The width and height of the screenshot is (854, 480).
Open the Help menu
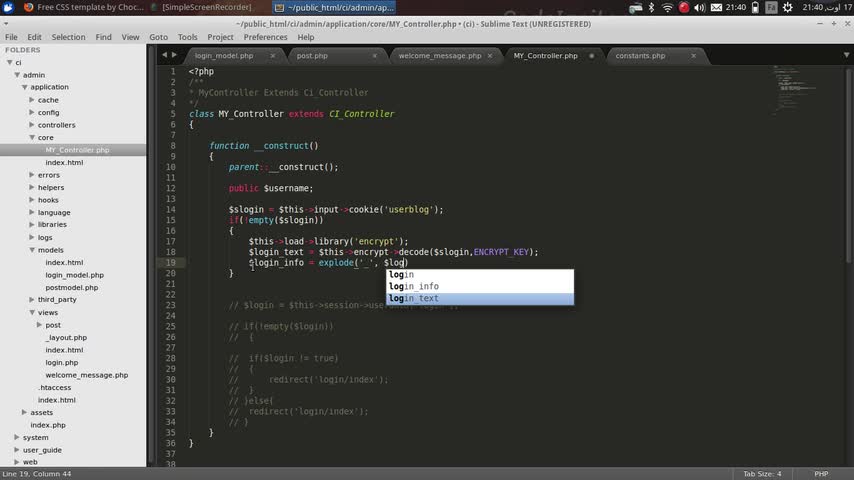(x=306, y=37)
